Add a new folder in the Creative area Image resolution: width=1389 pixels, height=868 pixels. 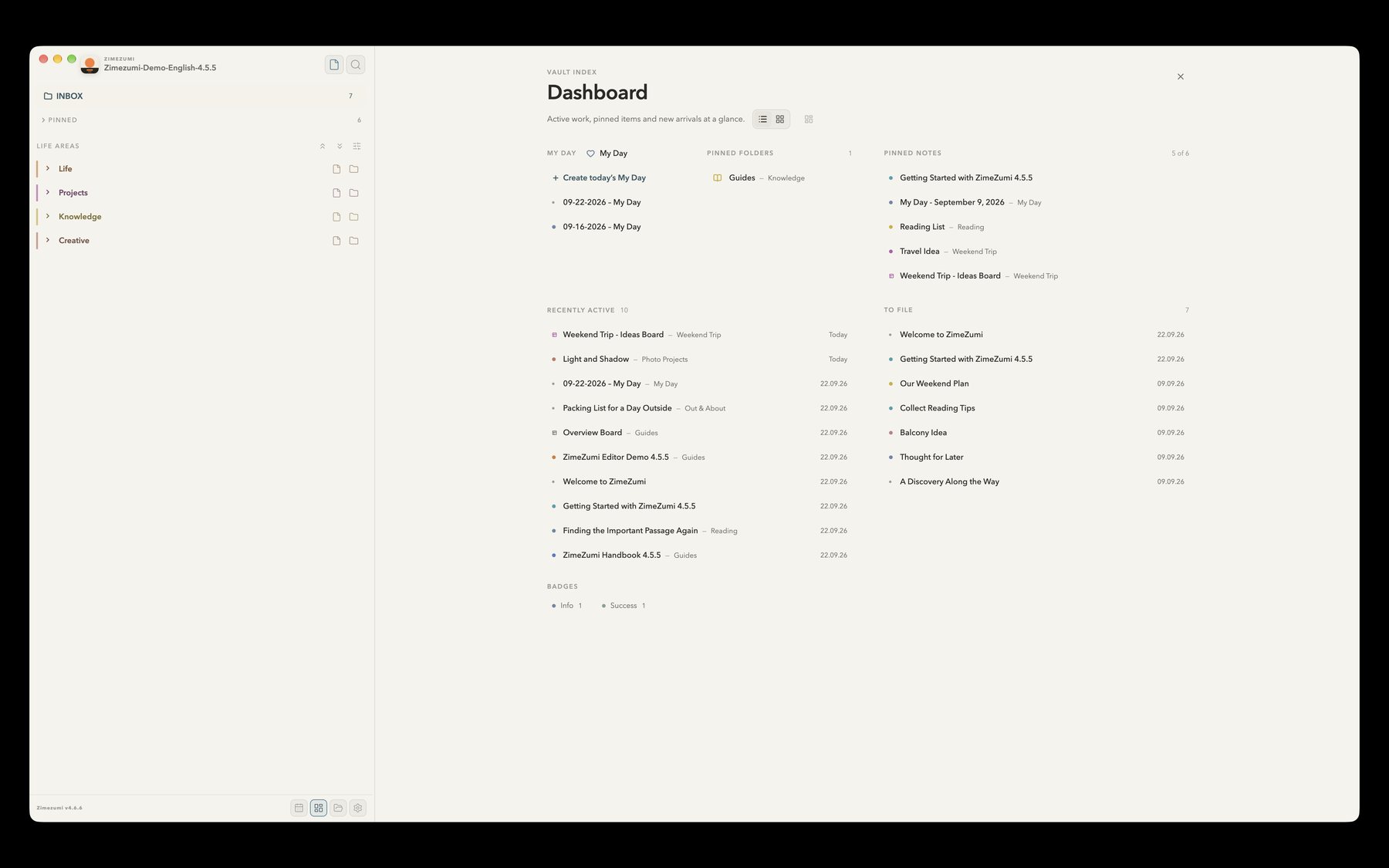click(354, 241)
